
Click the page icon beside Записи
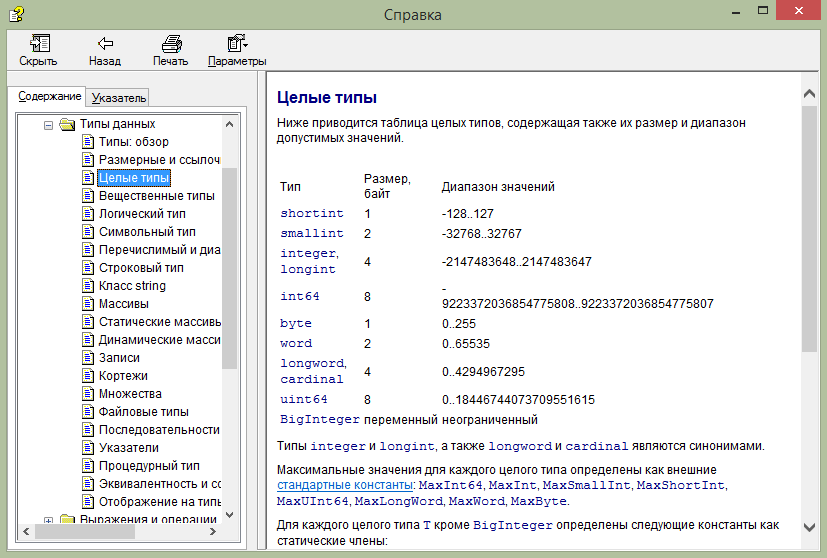point(88,358)
